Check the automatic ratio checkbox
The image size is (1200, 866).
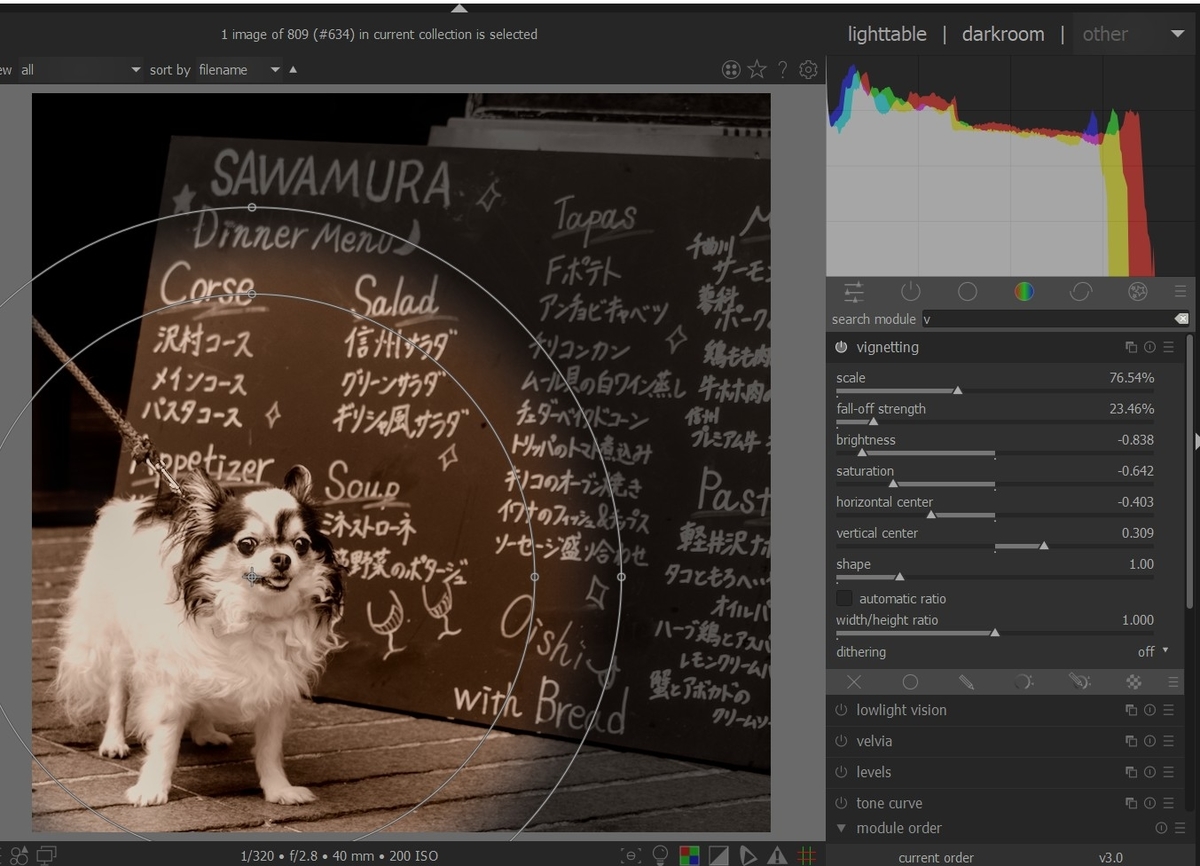tap(845, 598)
